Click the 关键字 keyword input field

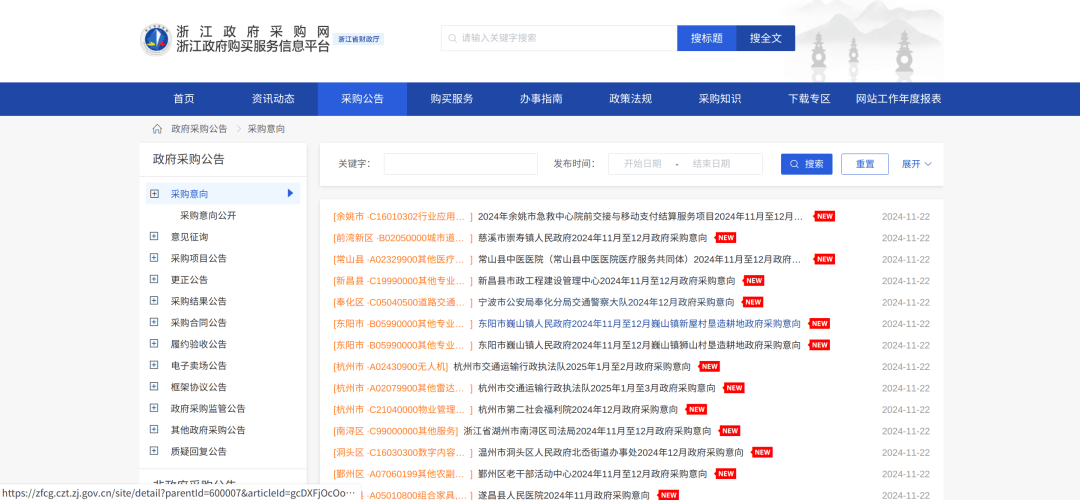click(x=460, y=164)
